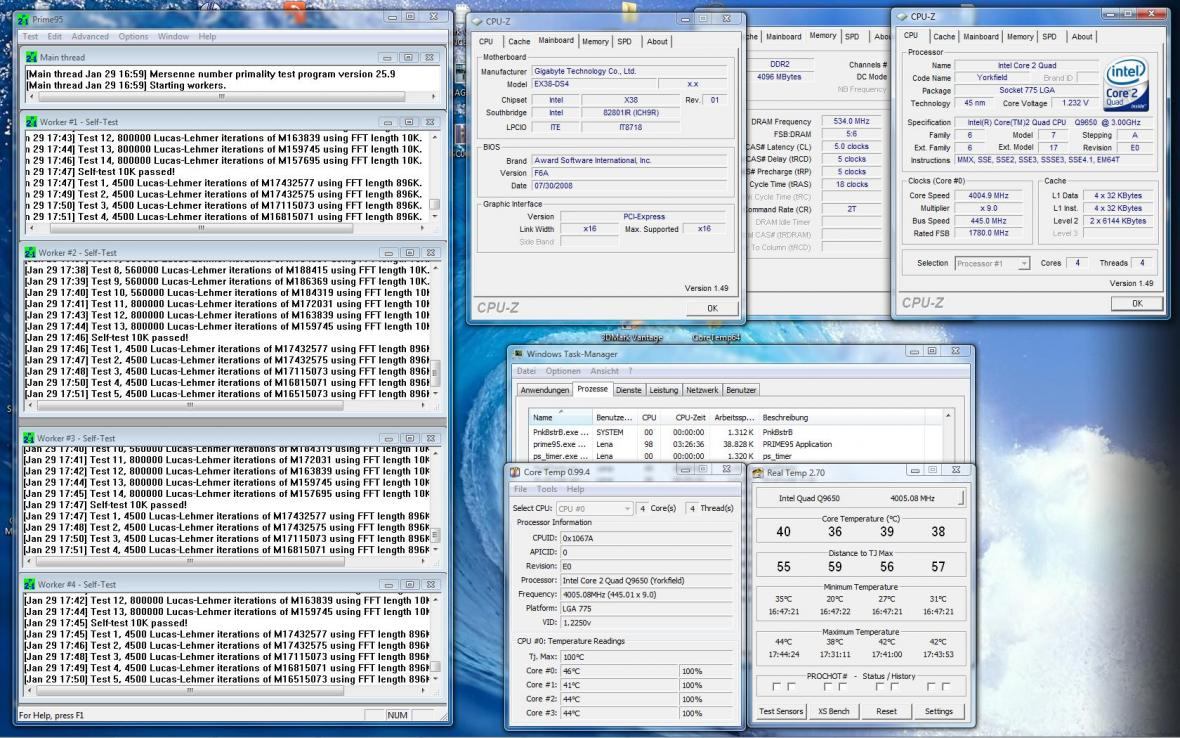Click the Worker #1 Self-Test window icon
Screen dimensions: 1180x738
[31, 122]
